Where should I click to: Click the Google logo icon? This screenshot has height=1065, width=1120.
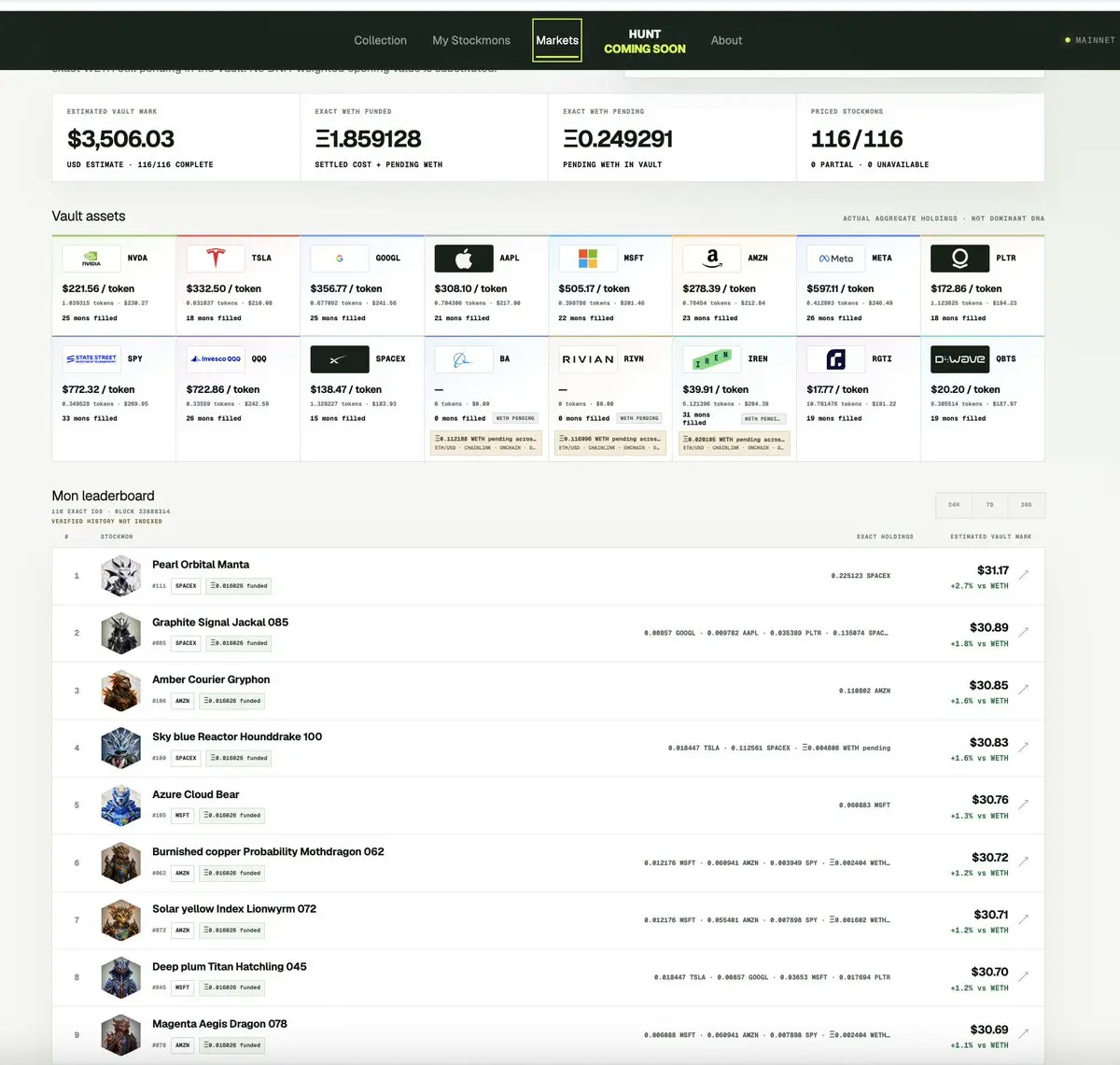339,258
